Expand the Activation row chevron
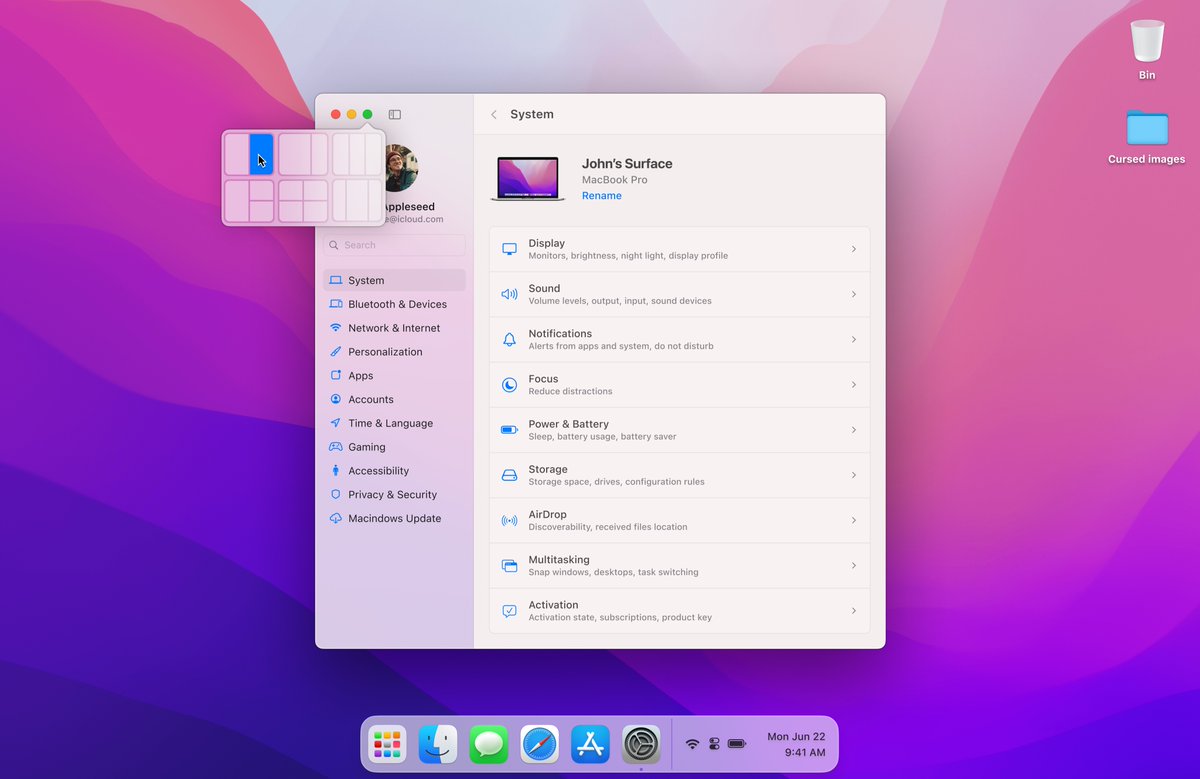This screenshot has width=1200, height=779. pyautogui.click(x=853, y=611)
